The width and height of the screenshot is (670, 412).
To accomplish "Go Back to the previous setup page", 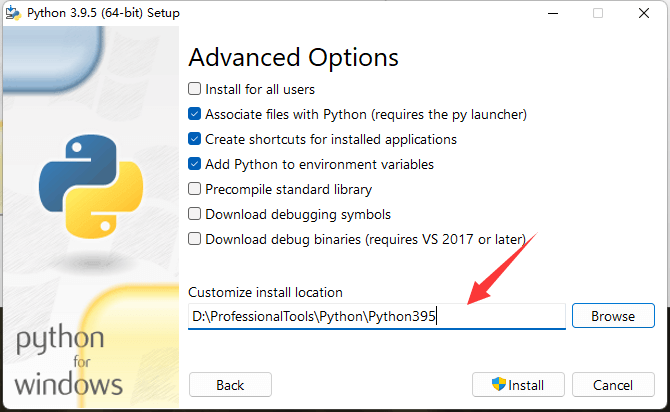I will pos(230,385).
